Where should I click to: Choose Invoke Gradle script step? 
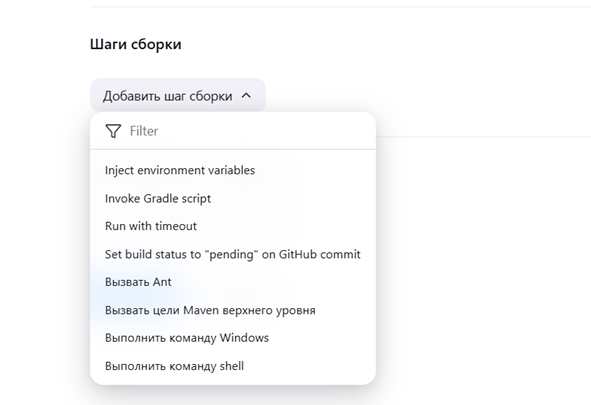coord(233,198)
